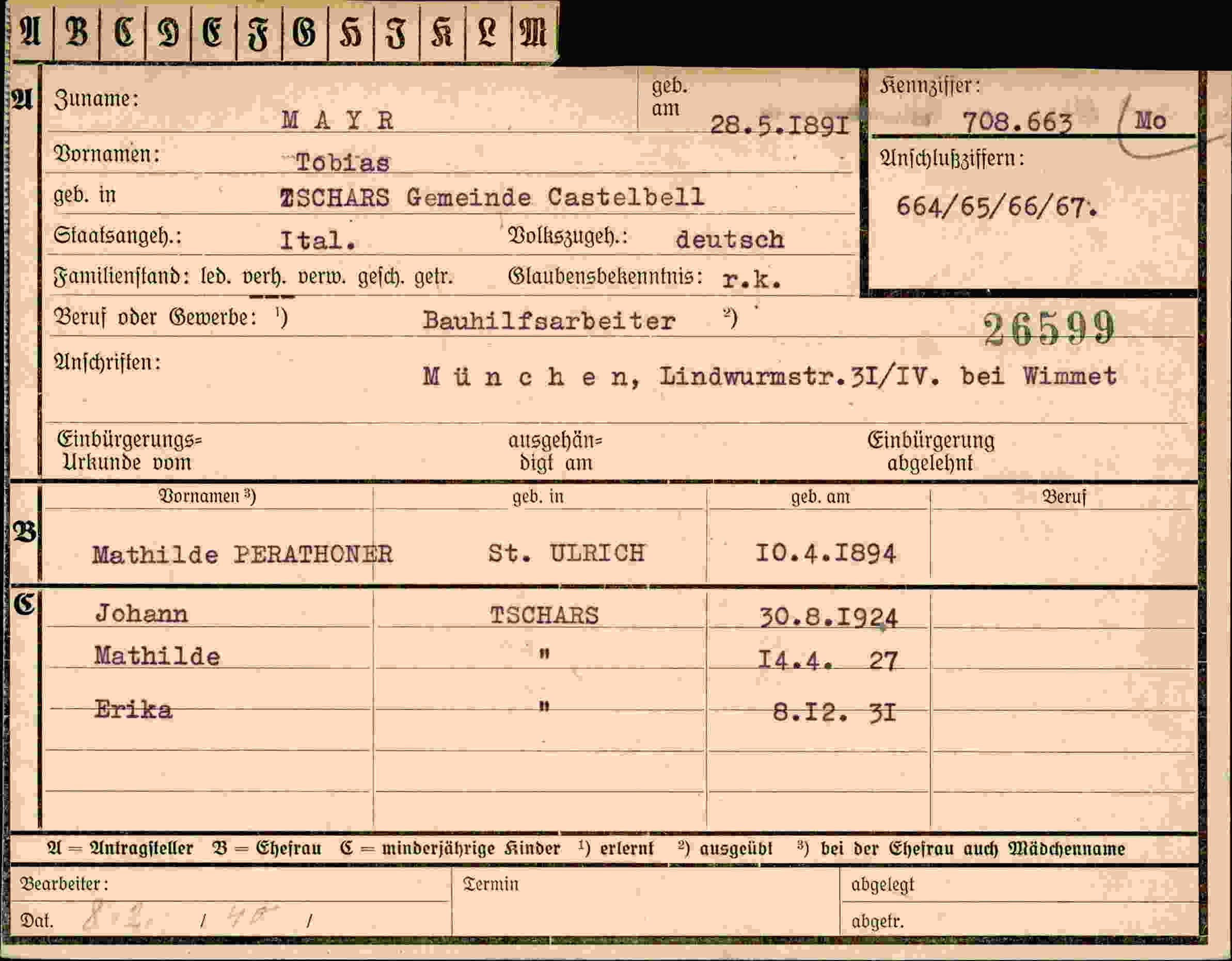This screenshot has height=961, width=1232.
Task: Click the citizenship value Ital.
Action: pyautogui.click(x=318, y=241)
